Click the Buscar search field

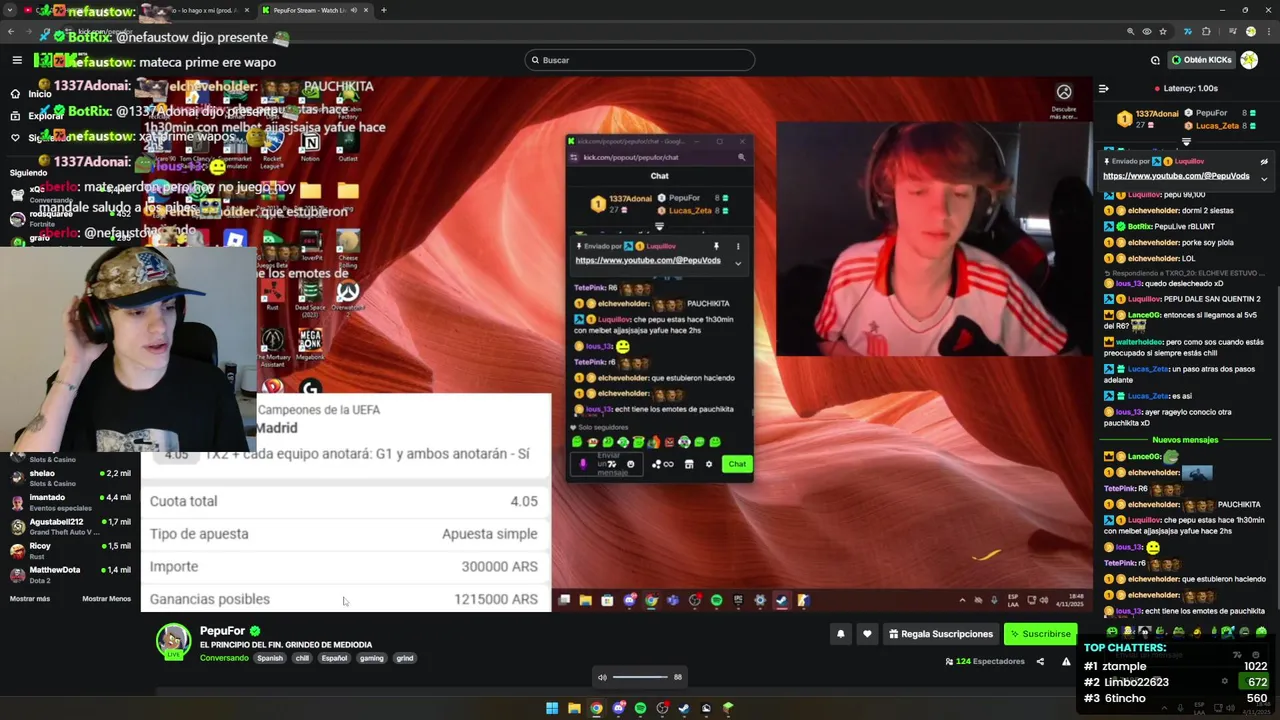click(x=640, y=60)
